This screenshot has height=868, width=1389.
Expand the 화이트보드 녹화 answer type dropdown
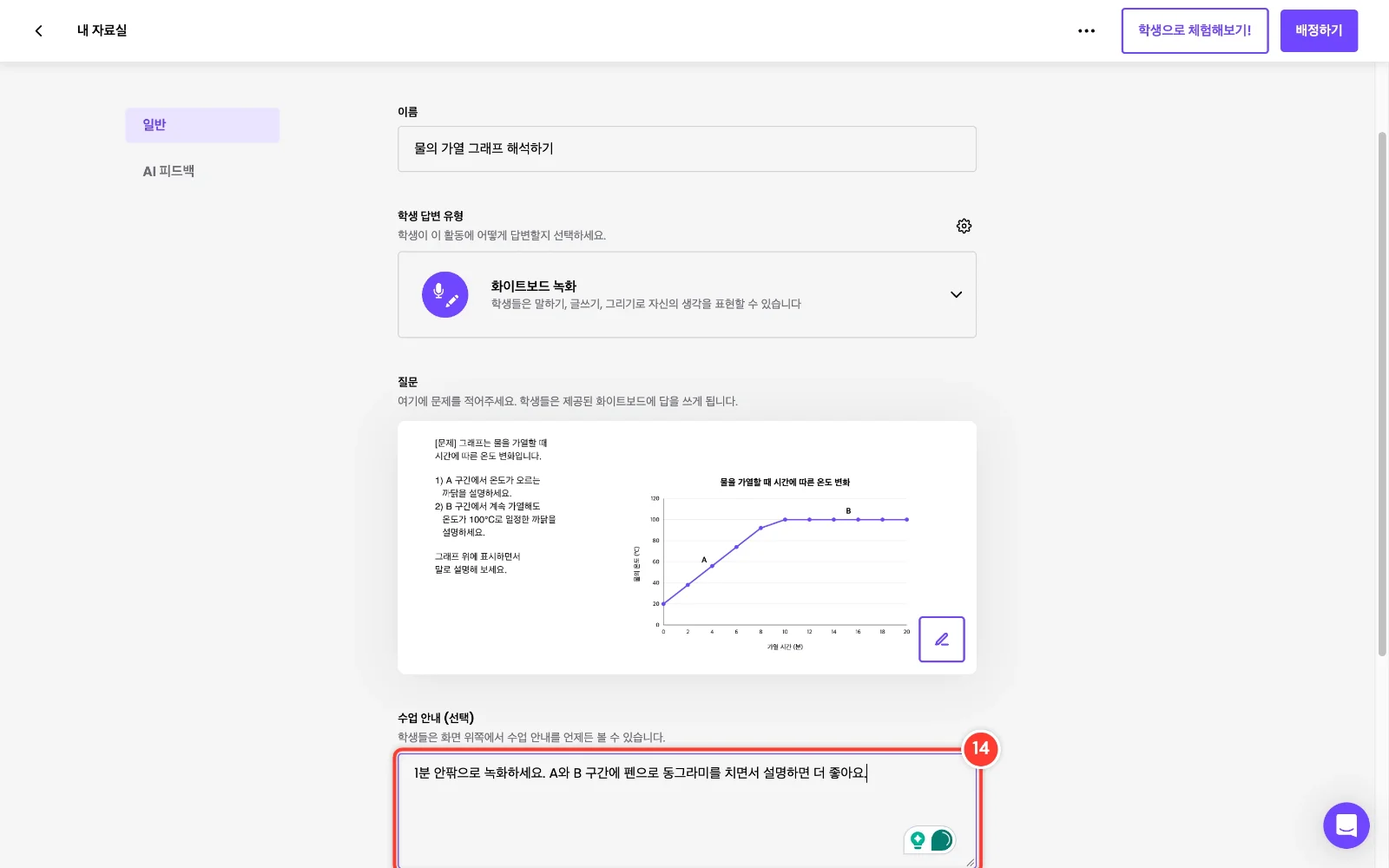click(687, 294)
